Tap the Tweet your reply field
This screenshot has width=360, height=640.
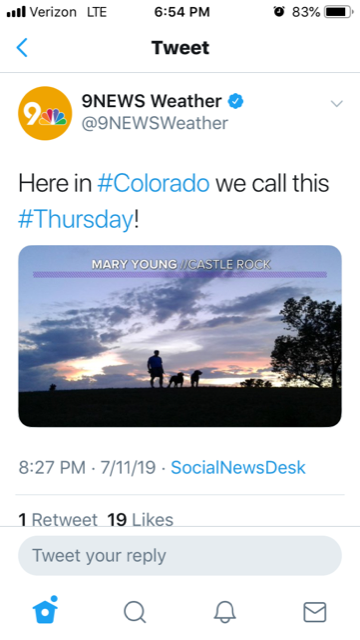[180, 556]
